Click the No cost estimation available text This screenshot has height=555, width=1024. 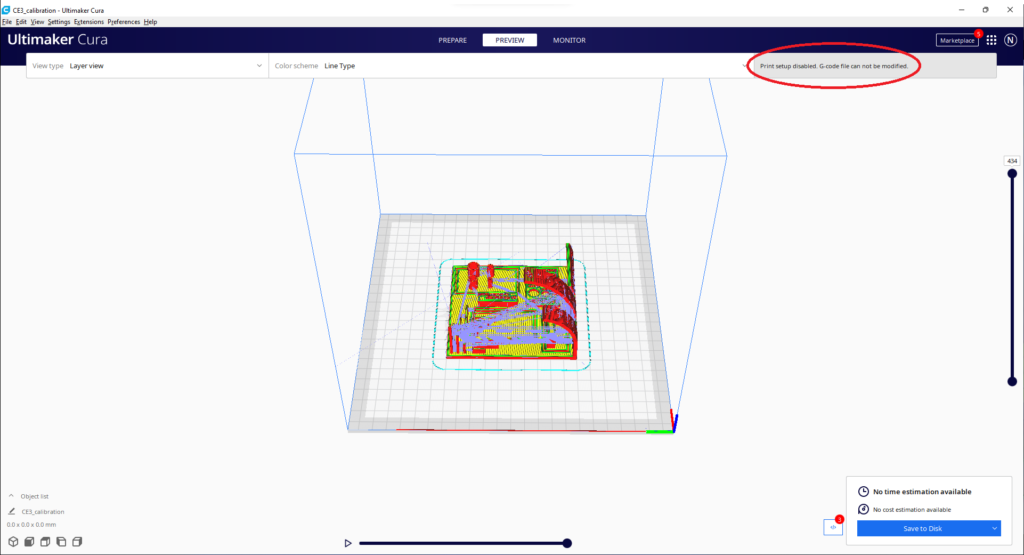click(x=912, y=509)
